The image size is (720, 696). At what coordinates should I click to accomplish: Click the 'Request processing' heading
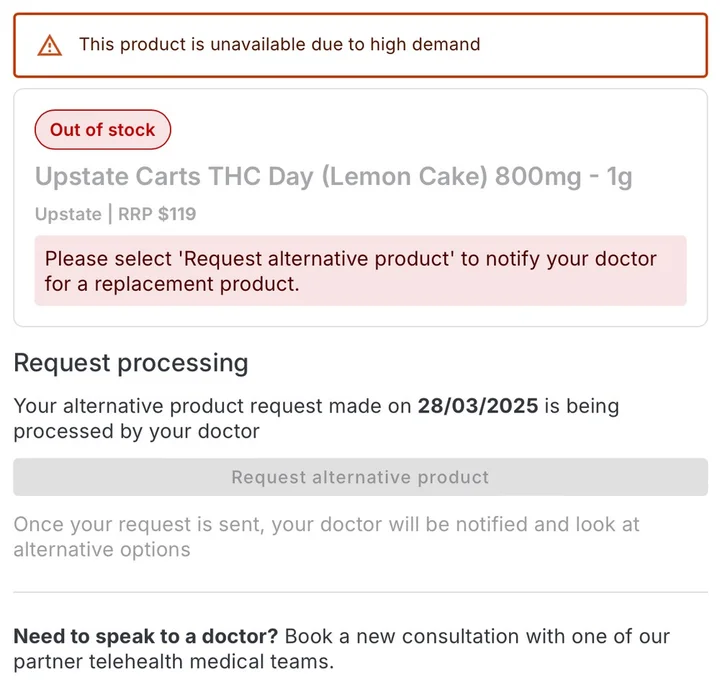point(131,362)
